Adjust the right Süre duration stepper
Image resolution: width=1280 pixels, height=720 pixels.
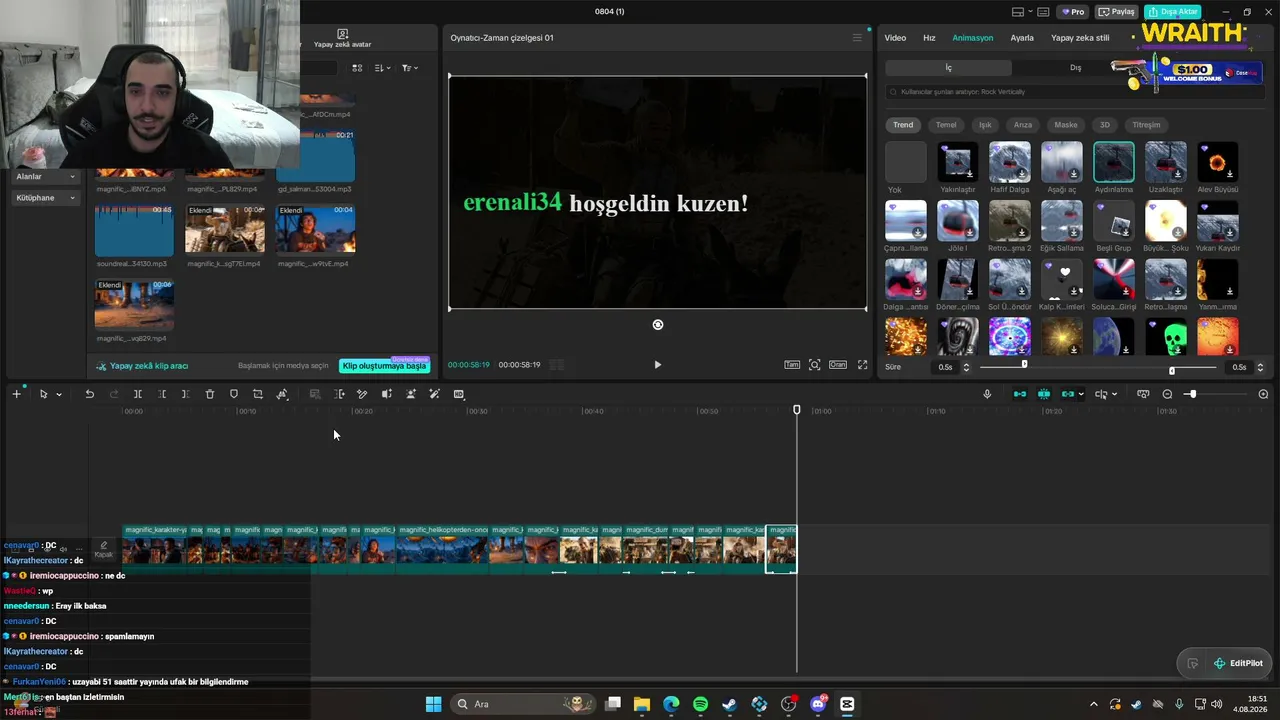pos(1260,367)
